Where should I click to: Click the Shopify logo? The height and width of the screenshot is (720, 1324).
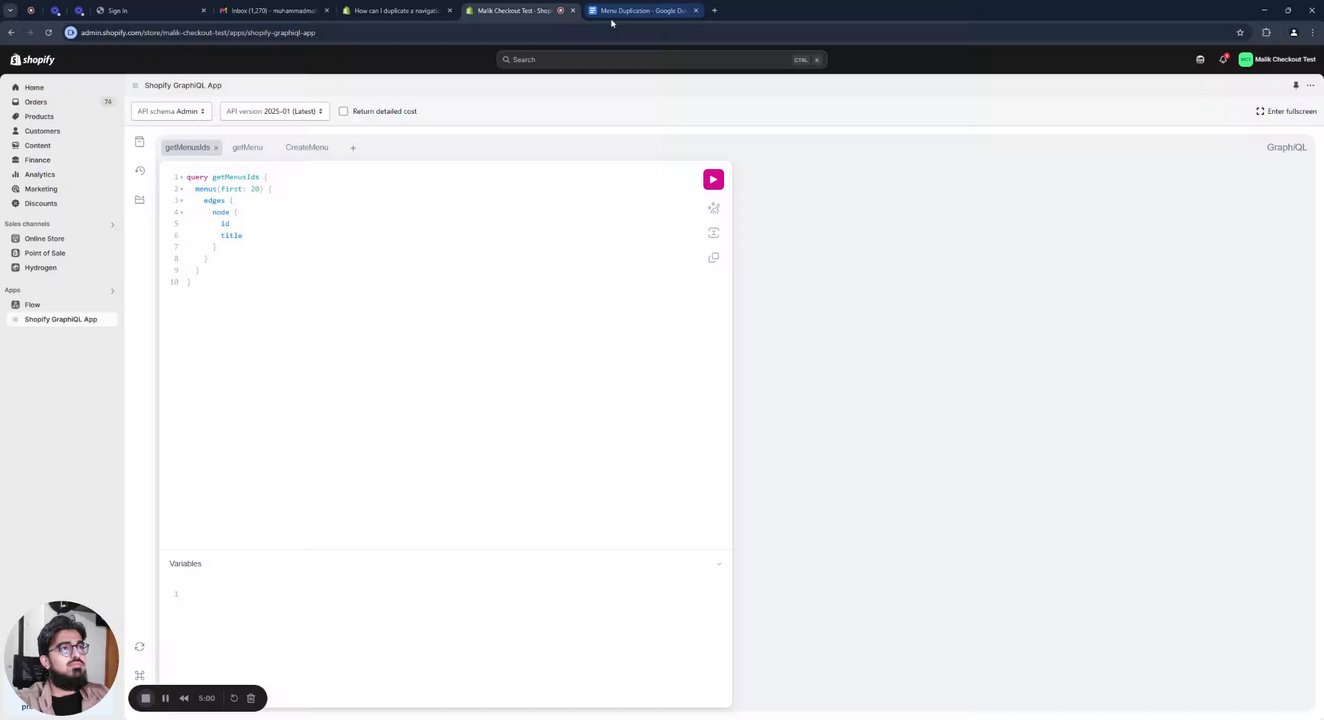pos(32,59)
